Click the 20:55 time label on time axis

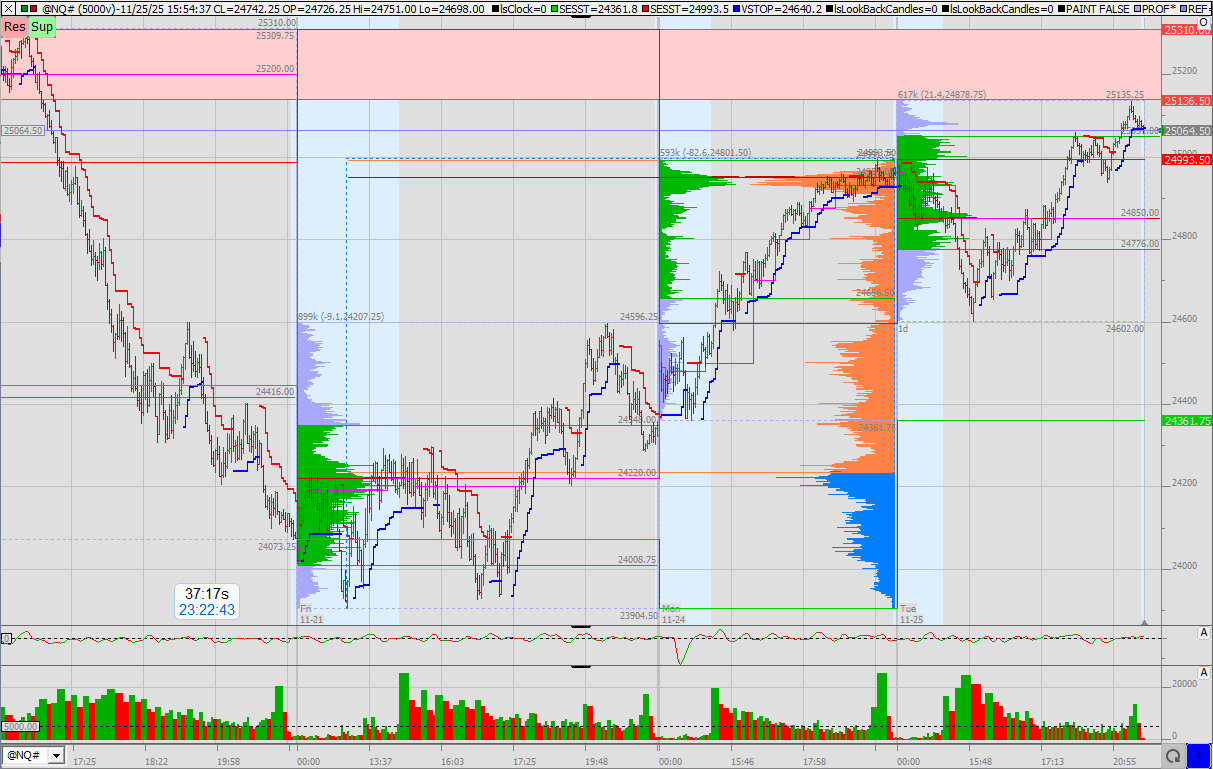(x=1126, y=761)
